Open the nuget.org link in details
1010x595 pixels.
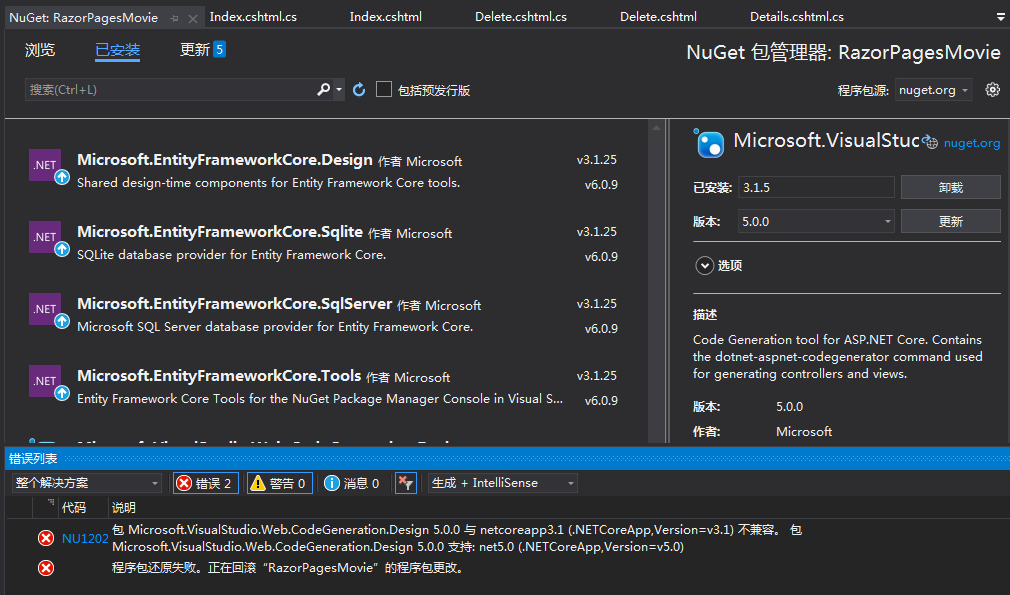[971, 143]
